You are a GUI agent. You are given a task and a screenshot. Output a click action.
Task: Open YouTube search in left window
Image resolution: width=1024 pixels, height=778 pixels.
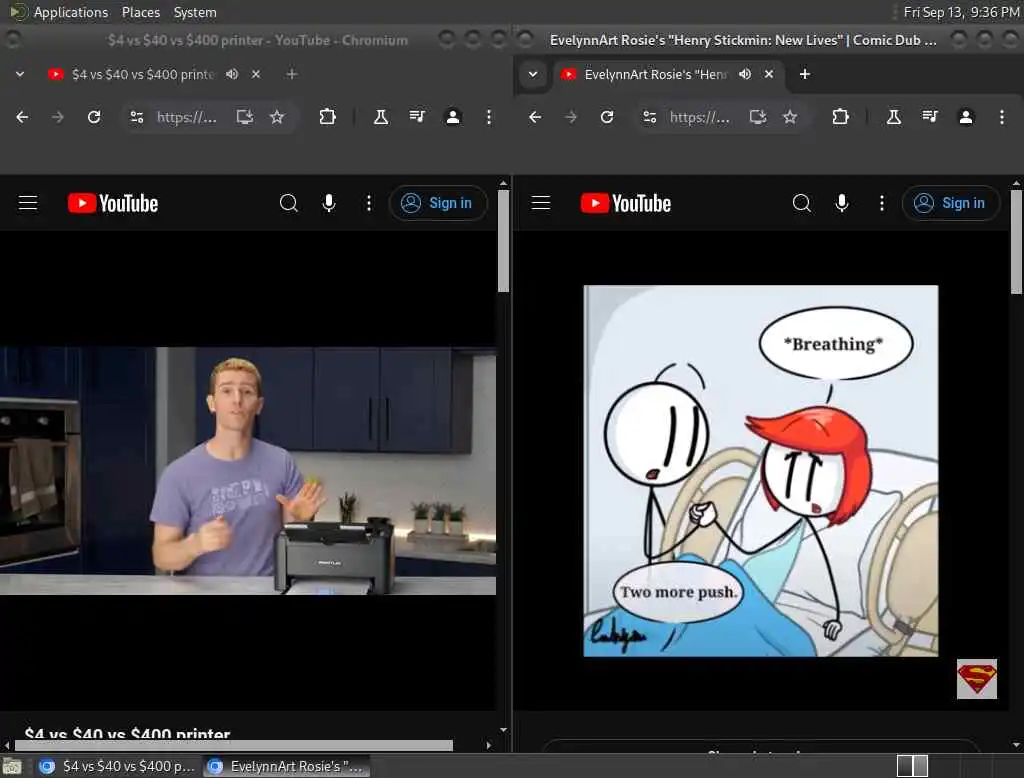click(x=289, y=203)
